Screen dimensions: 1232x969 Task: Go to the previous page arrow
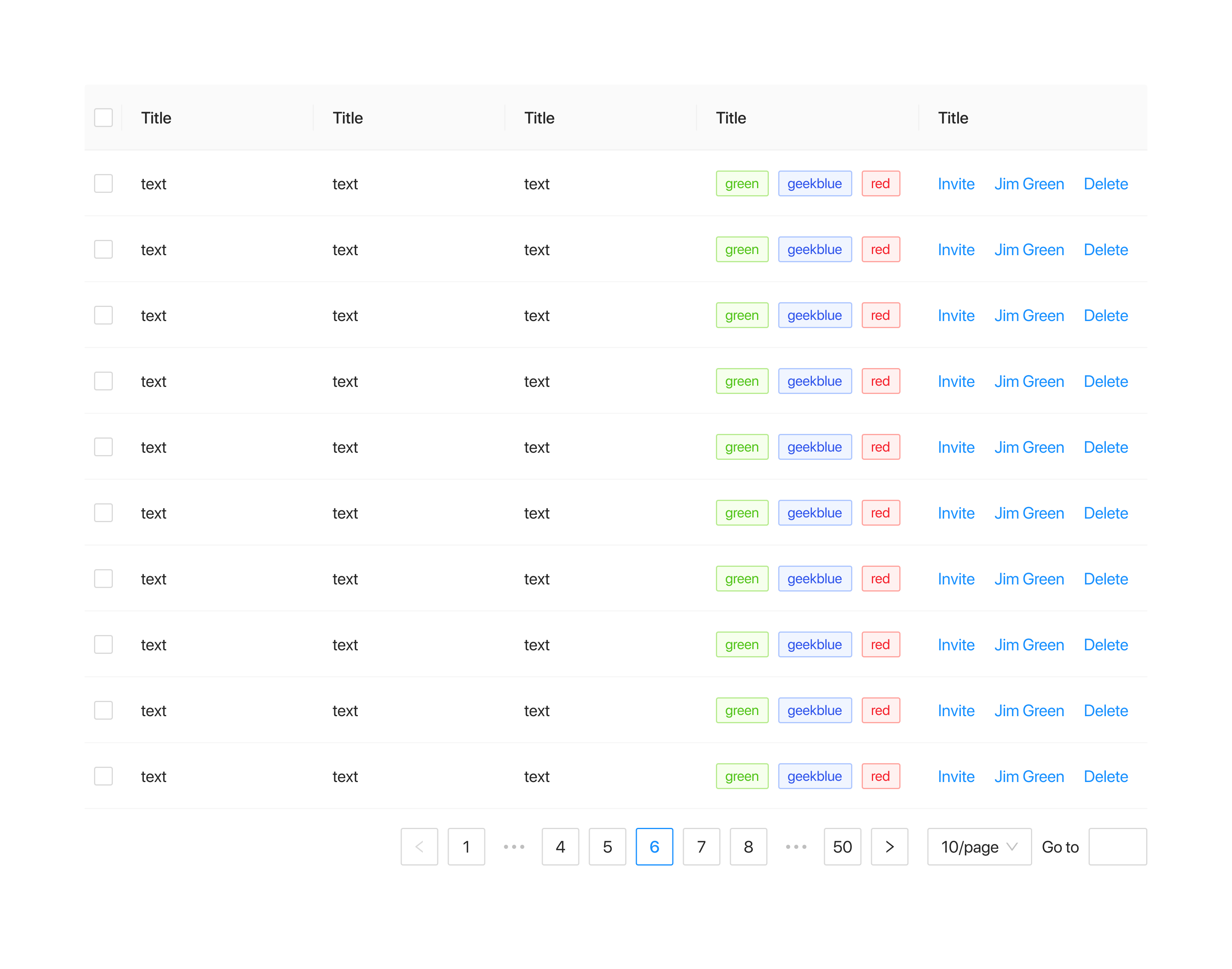point(419,846)
